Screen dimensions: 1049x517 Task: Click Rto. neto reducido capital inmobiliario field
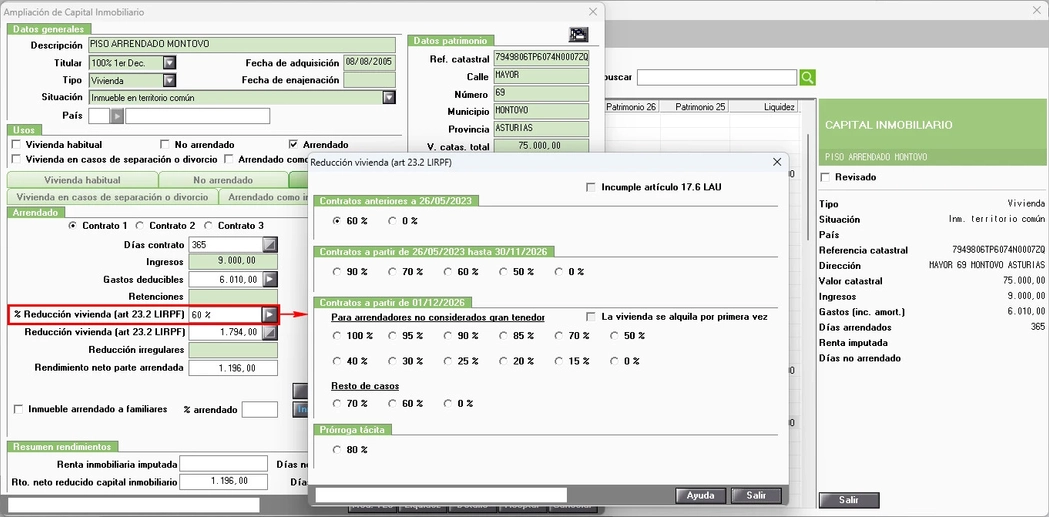tap(223, 482)
